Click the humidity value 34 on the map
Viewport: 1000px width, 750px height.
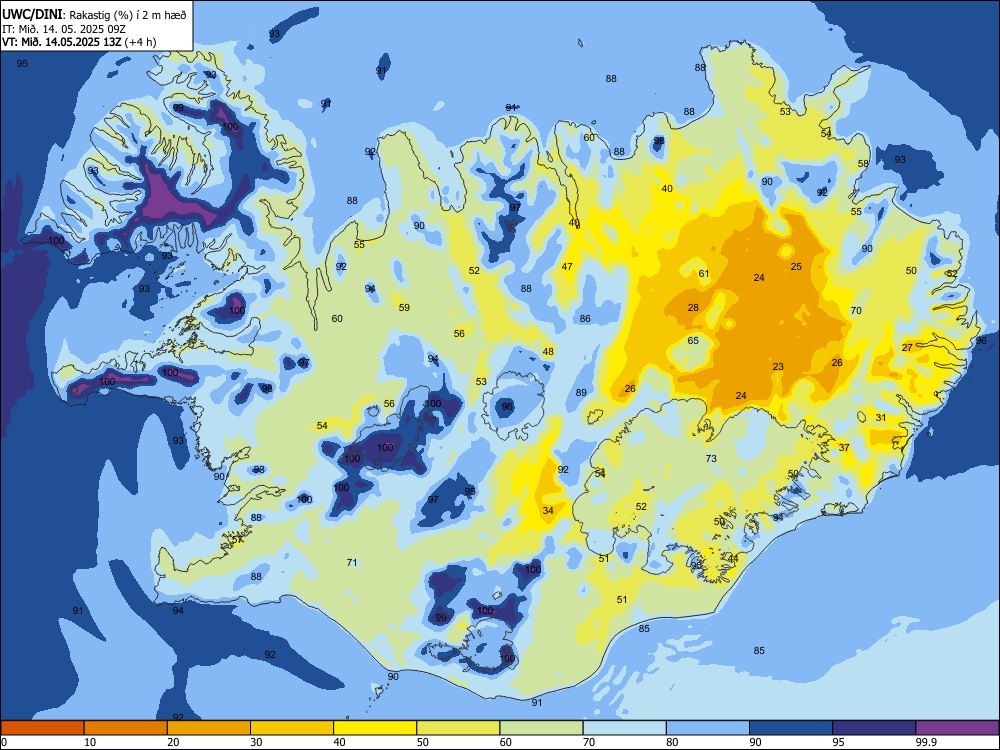(x=548, y=511)
